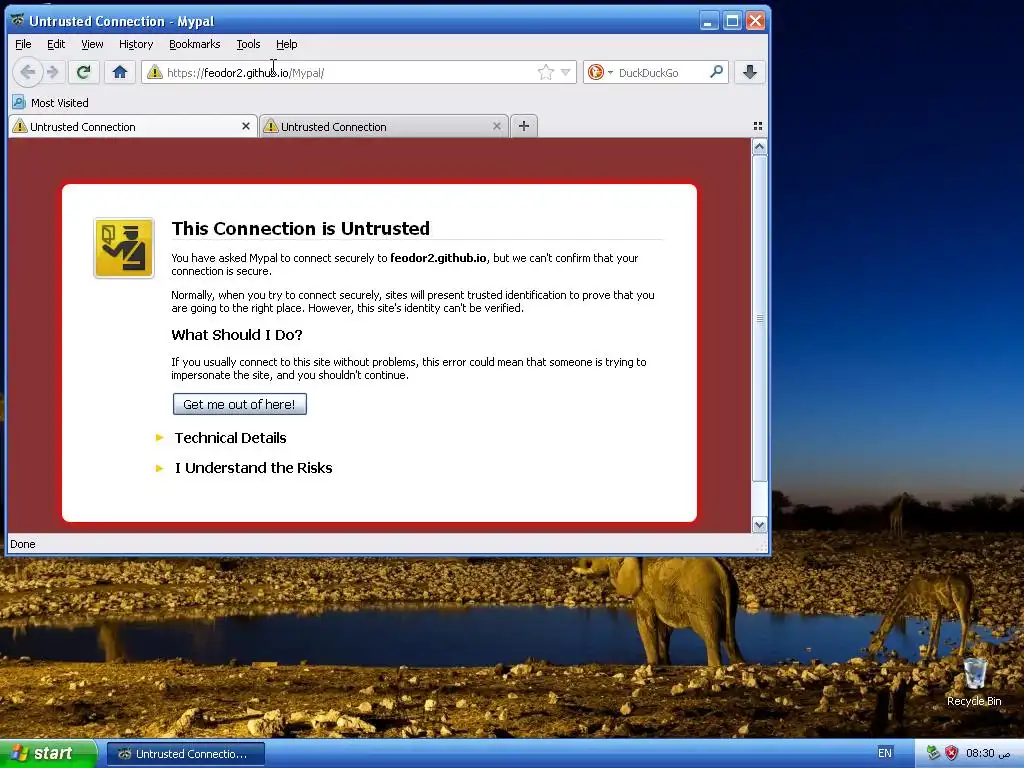Select Untrusted Connection taskbar button
1024x768 pixels.
186,754
